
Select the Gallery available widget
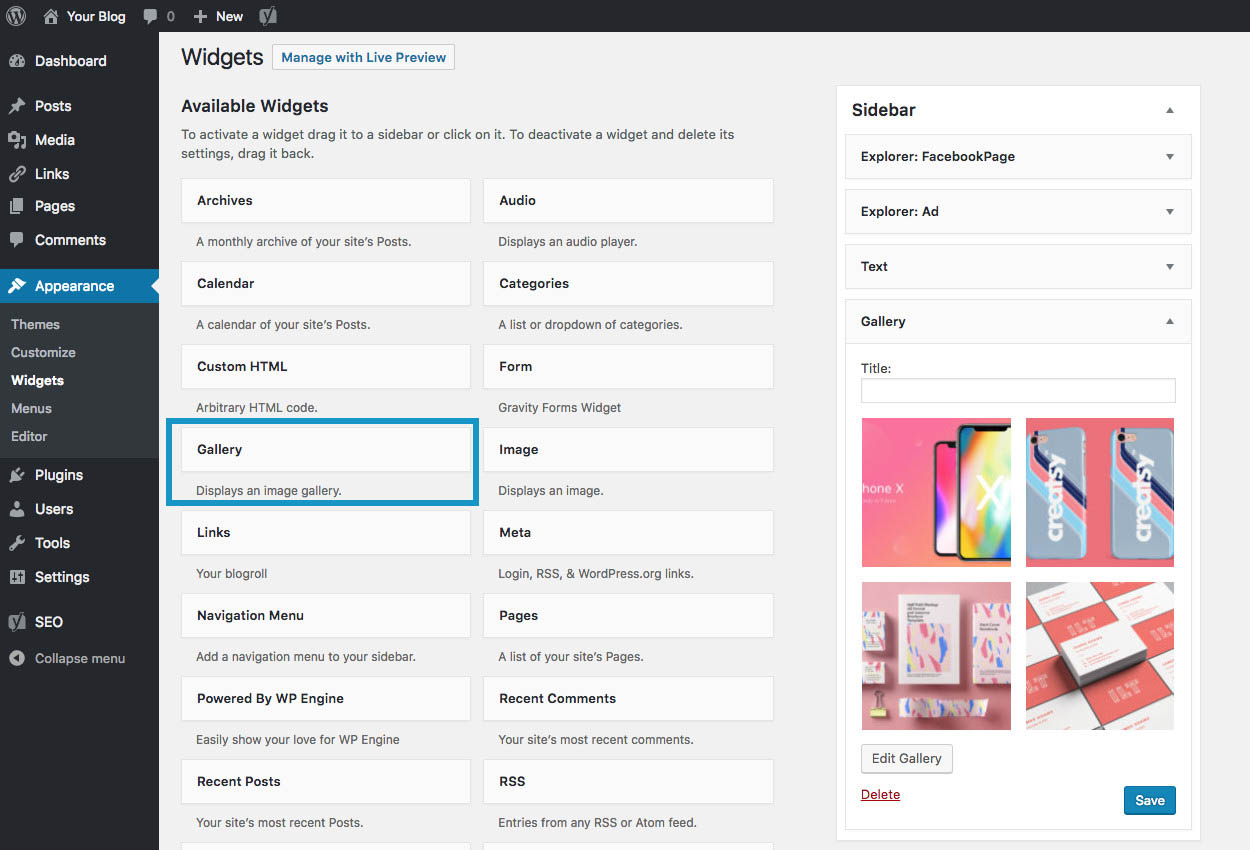(x=326, y=450)
